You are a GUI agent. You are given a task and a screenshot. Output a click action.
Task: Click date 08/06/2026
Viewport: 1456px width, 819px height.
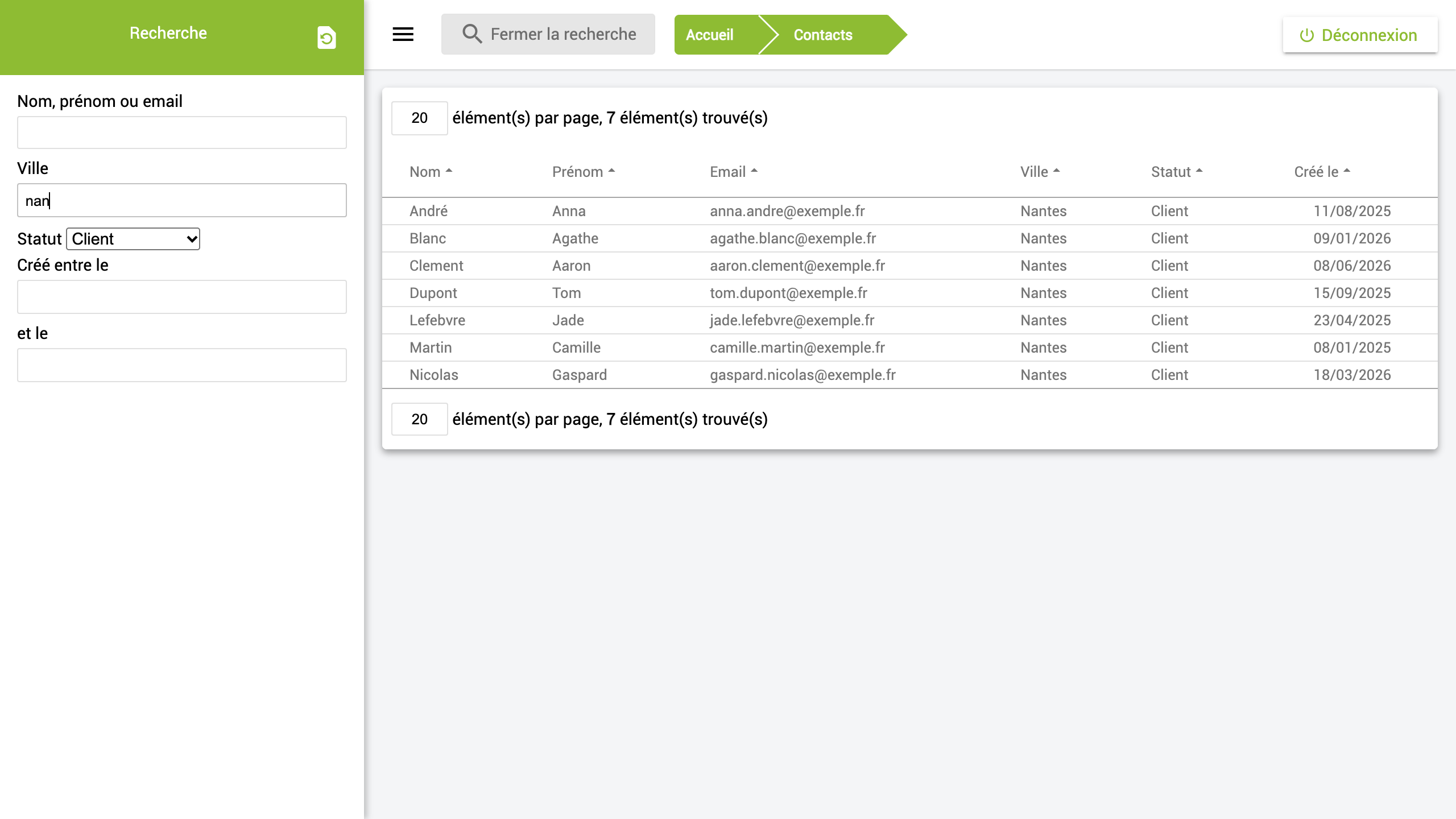pyautogui.click(x=1352, y=266)
